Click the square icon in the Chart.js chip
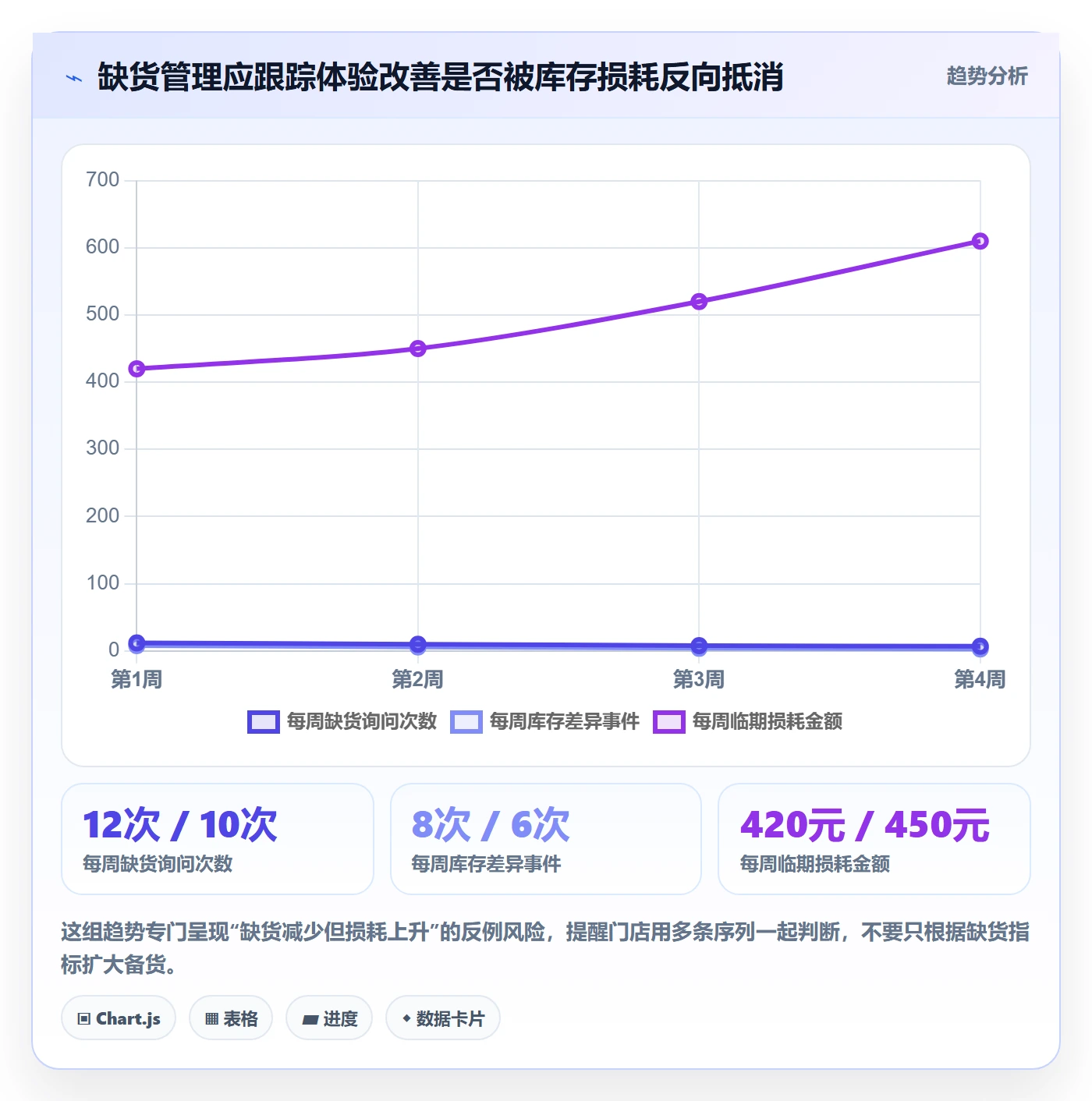This screenshot has height=1101, width=1092. pyautogui.click(x=84, y=1019)
